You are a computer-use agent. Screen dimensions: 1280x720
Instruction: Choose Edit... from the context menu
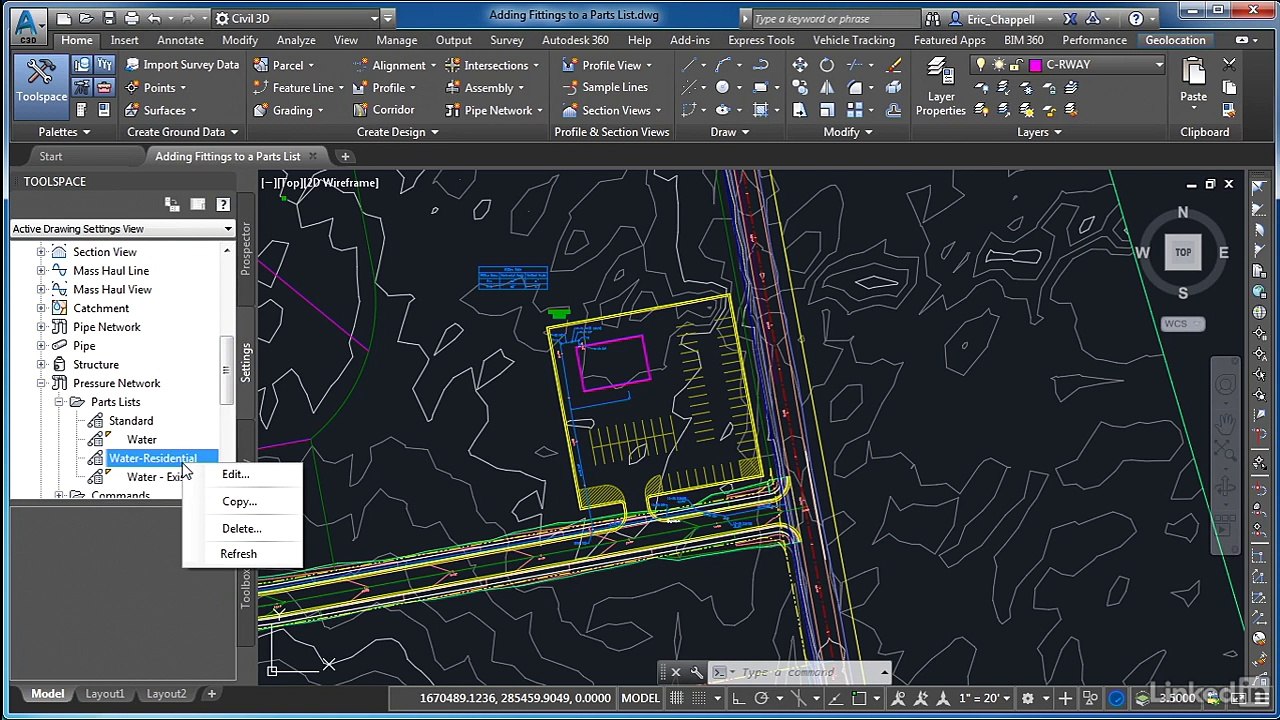coord(236,474)
